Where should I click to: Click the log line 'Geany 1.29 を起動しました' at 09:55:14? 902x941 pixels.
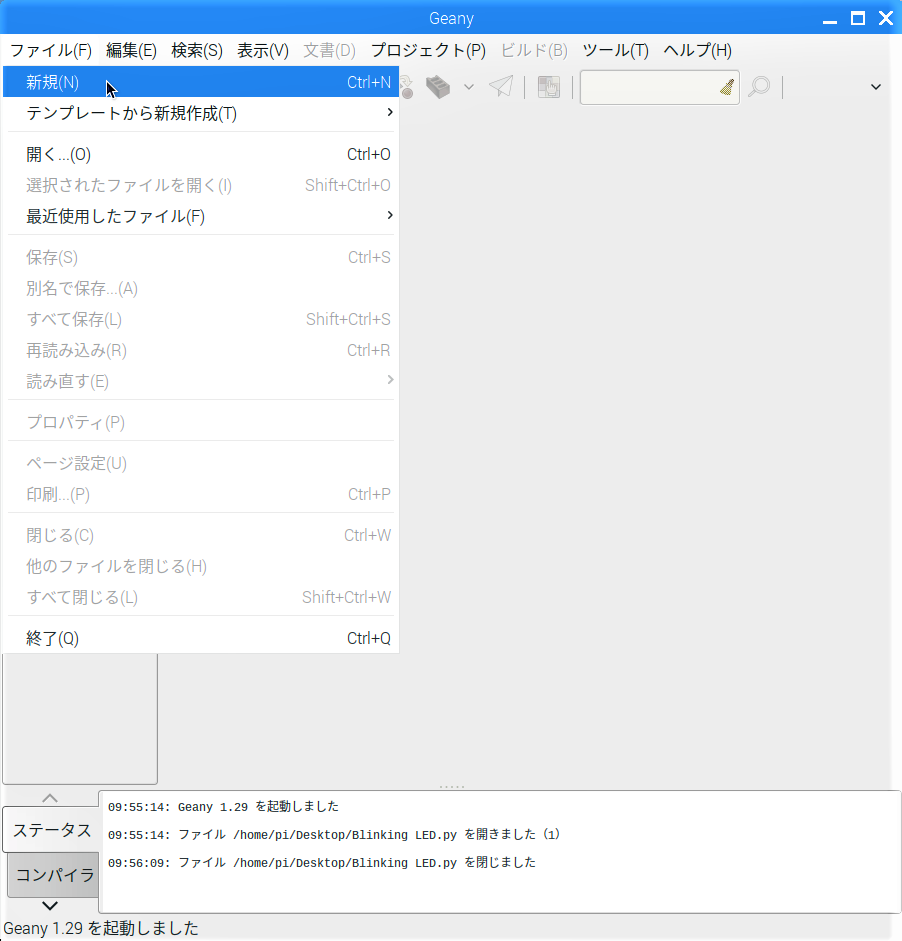[223, 807]
